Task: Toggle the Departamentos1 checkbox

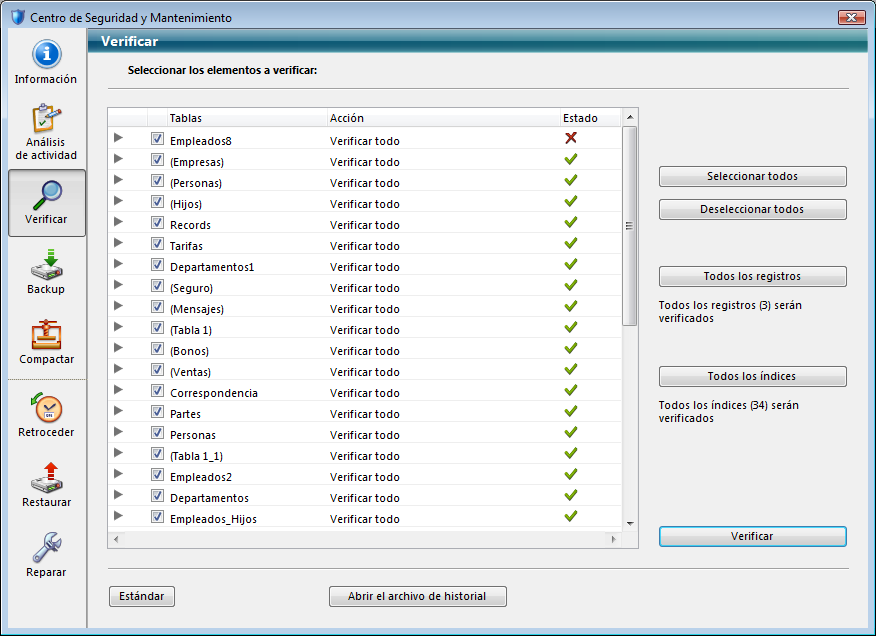Action: pyautogui.click(x=157, y=264)
